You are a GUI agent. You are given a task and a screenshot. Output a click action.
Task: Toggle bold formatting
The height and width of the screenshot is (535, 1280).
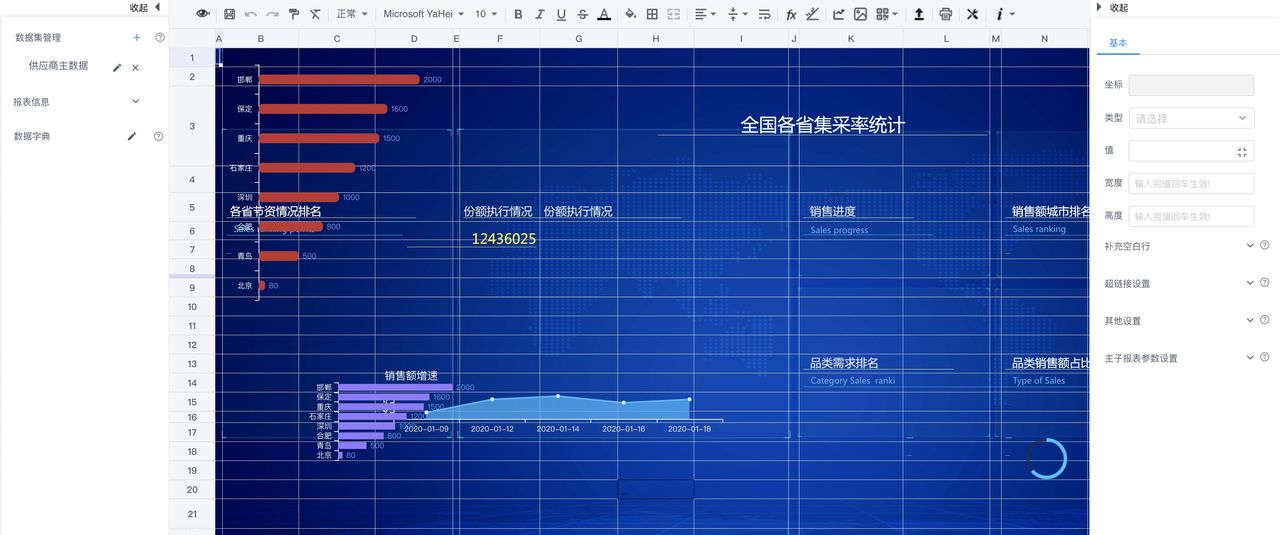(518, 14)
